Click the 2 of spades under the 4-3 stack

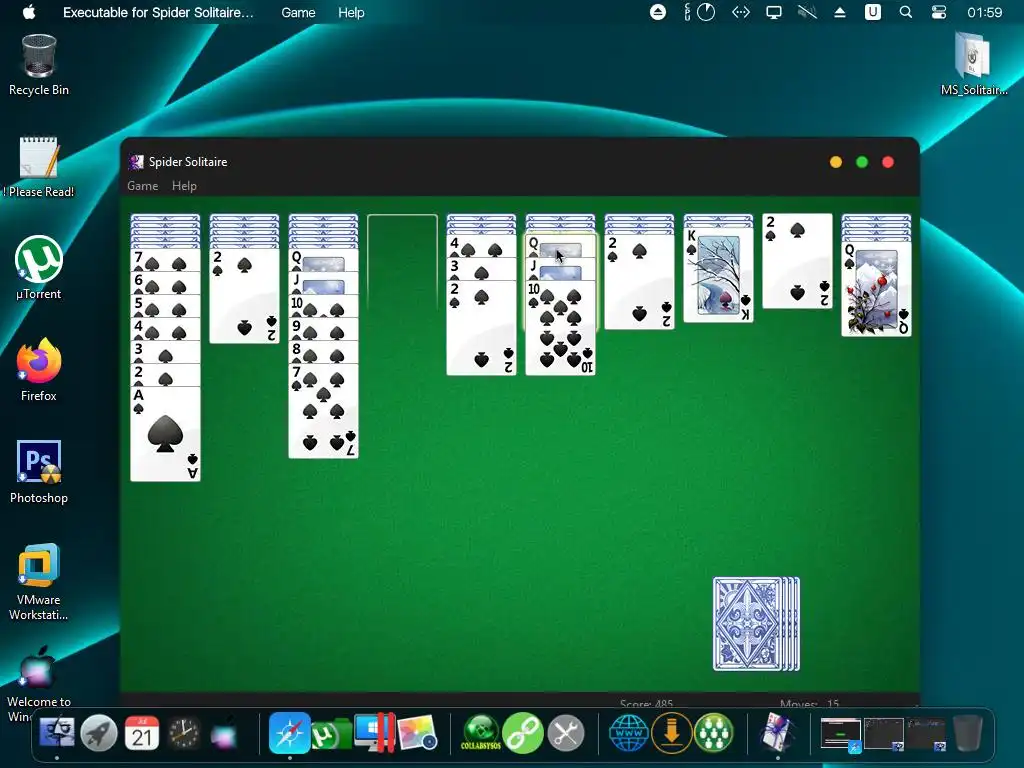click(x=481, y=328)
